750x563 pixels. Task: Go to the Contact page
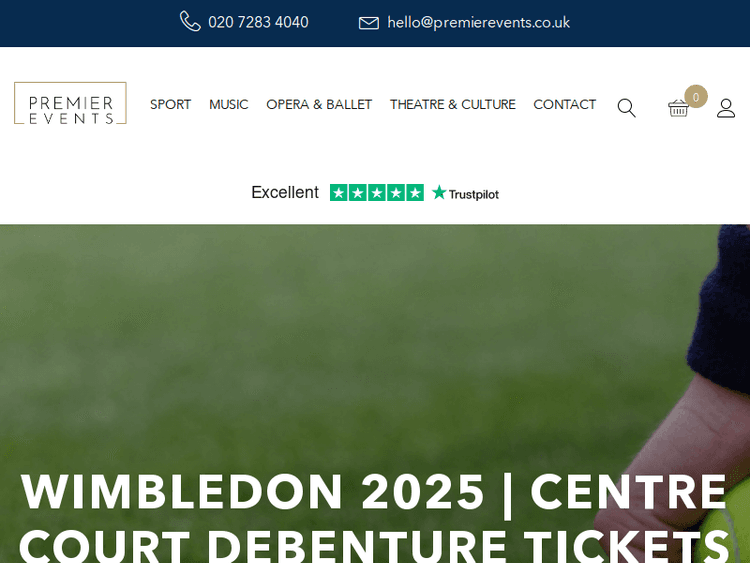click(564, 105)
